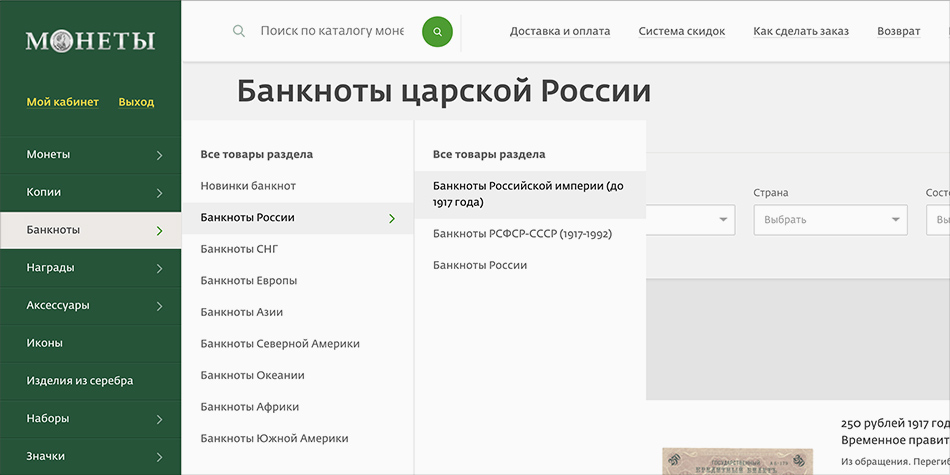Expand the Наборы chevron arrow

(159, 419)
